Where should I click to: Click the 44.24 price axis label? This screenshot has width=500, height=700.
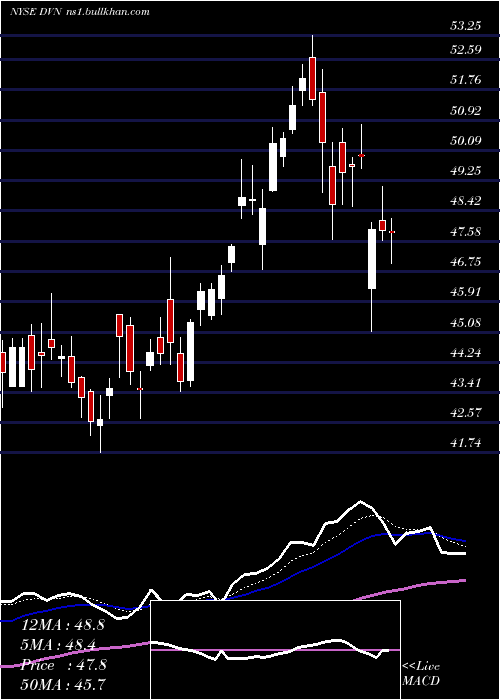coord(465,353)
